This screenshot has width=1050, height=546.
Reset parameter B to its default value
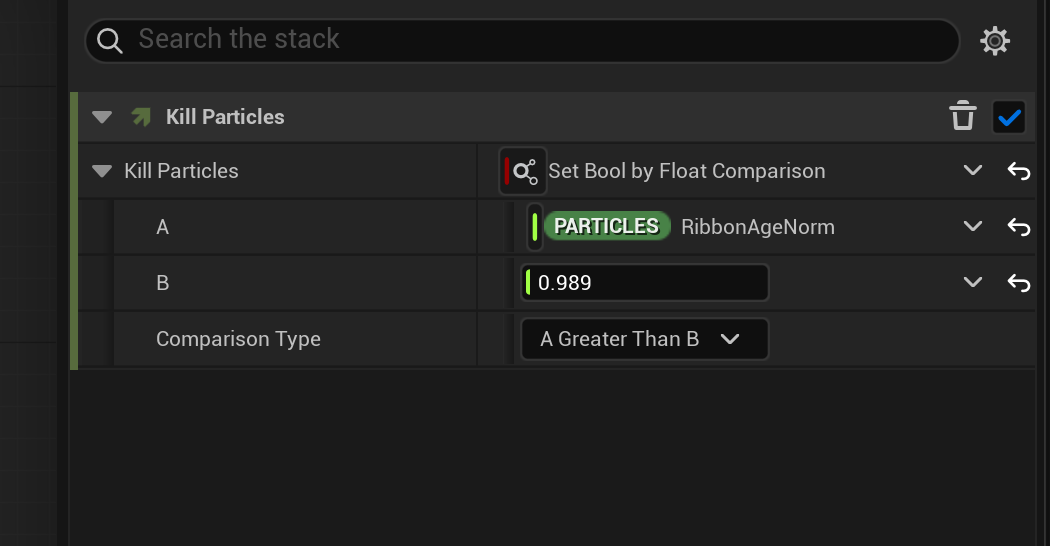click(1018, 283)
